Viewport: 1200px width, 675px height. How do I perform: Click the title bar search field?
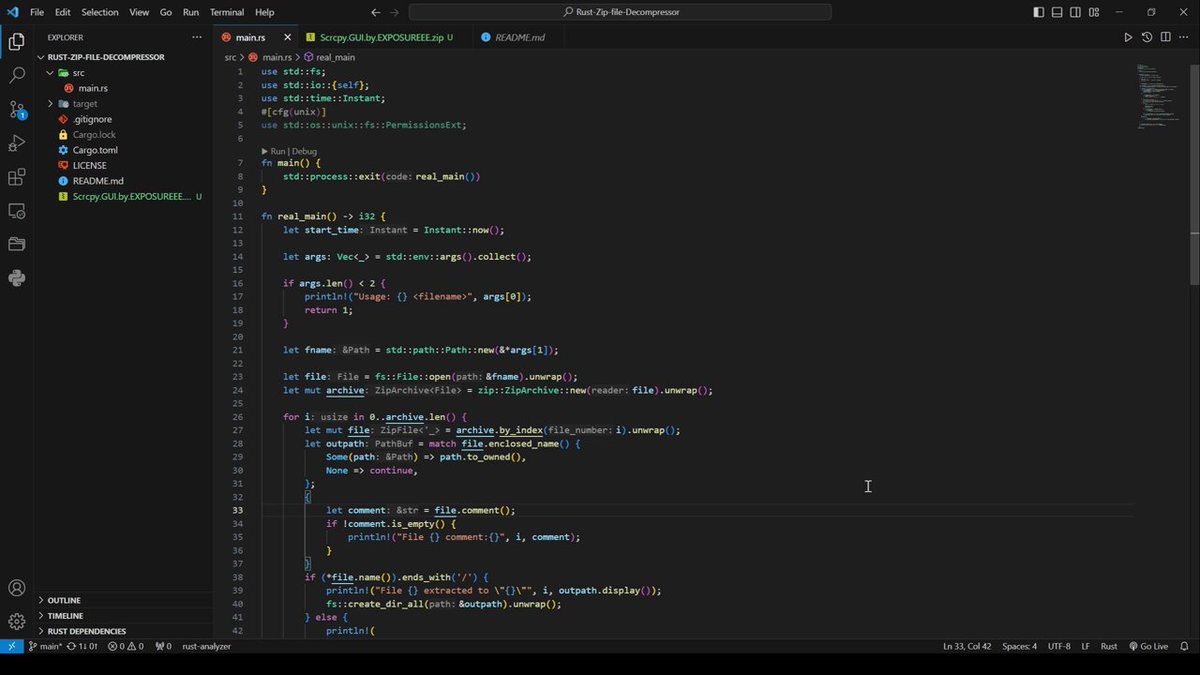620,12
